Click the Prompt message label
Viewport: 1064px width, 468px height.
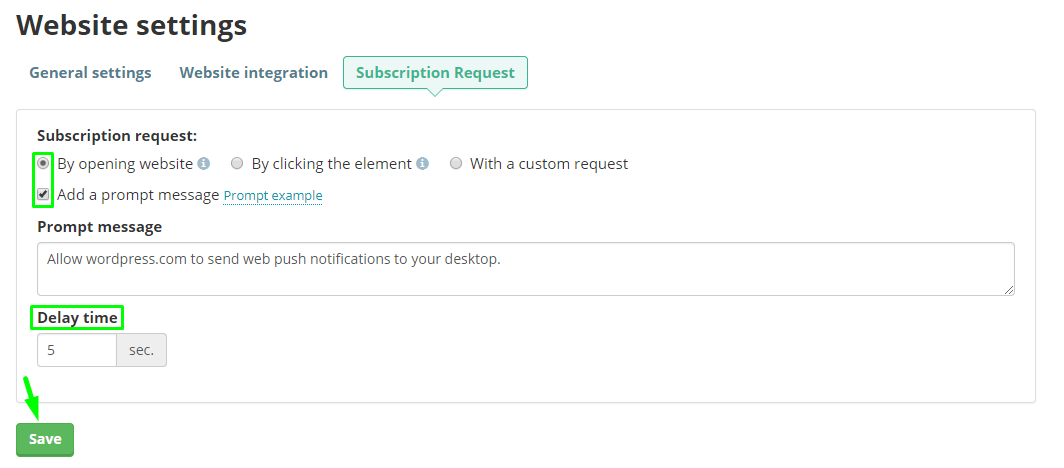100,227
